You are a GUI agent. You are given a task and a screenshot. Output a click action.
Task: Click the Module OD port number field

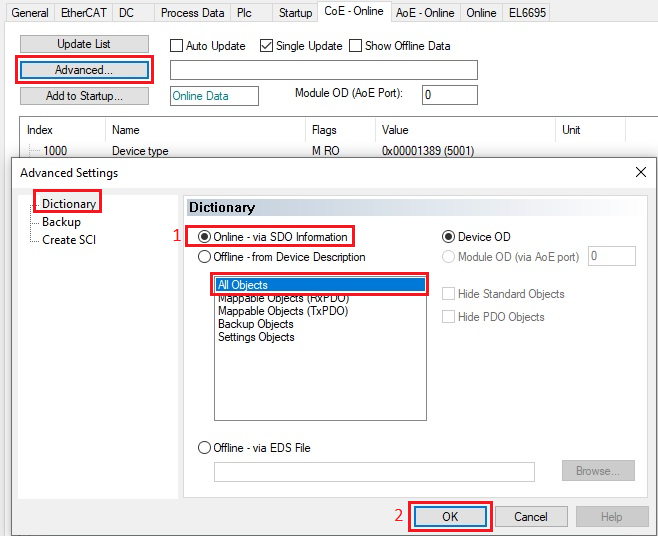[611, 256]
